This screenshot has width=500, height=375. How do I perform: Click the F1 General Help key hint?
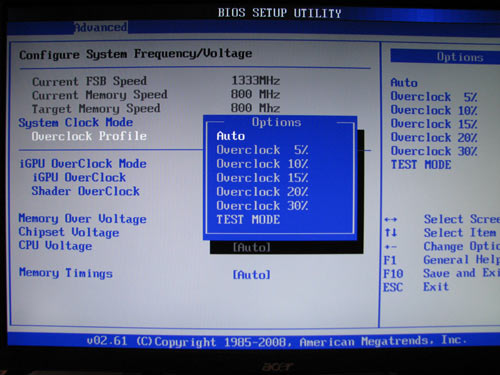pyautogui.click(x=442, y=260)
